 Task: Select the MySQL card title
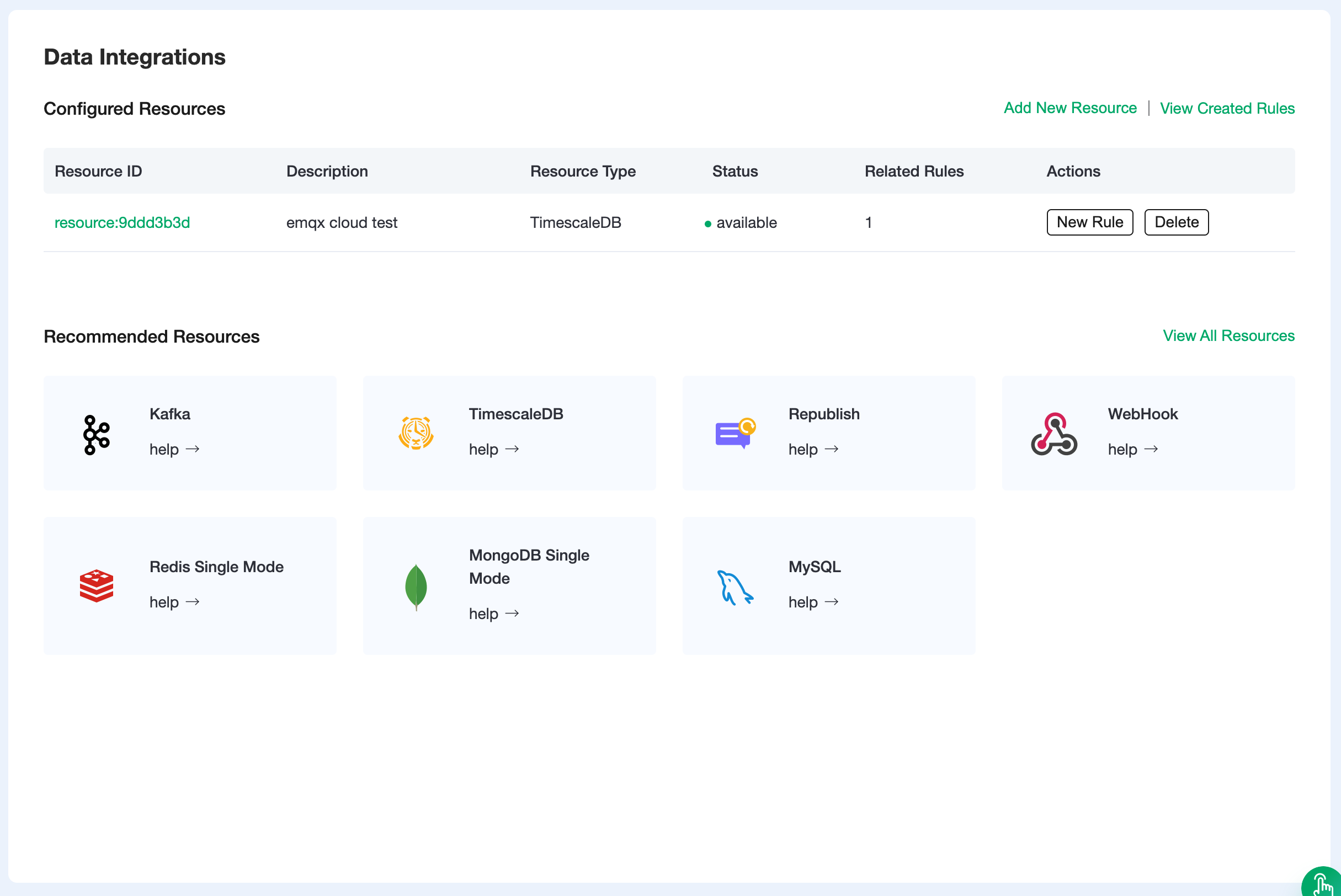pyautogui.click(x=815, y=566)
